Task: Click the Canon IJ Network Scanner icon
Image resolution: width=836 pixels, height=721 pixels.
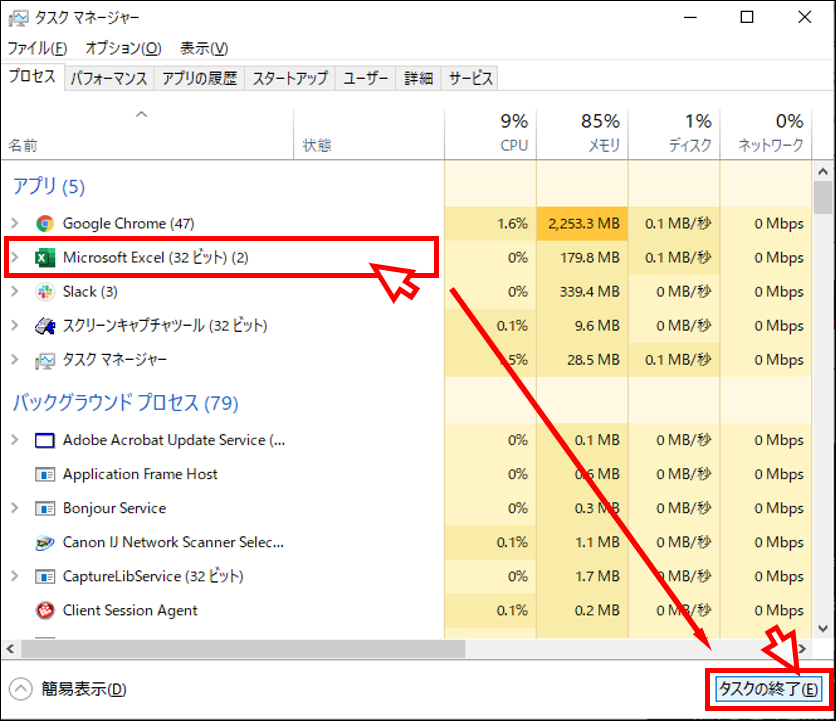Action: pos(45,543)
